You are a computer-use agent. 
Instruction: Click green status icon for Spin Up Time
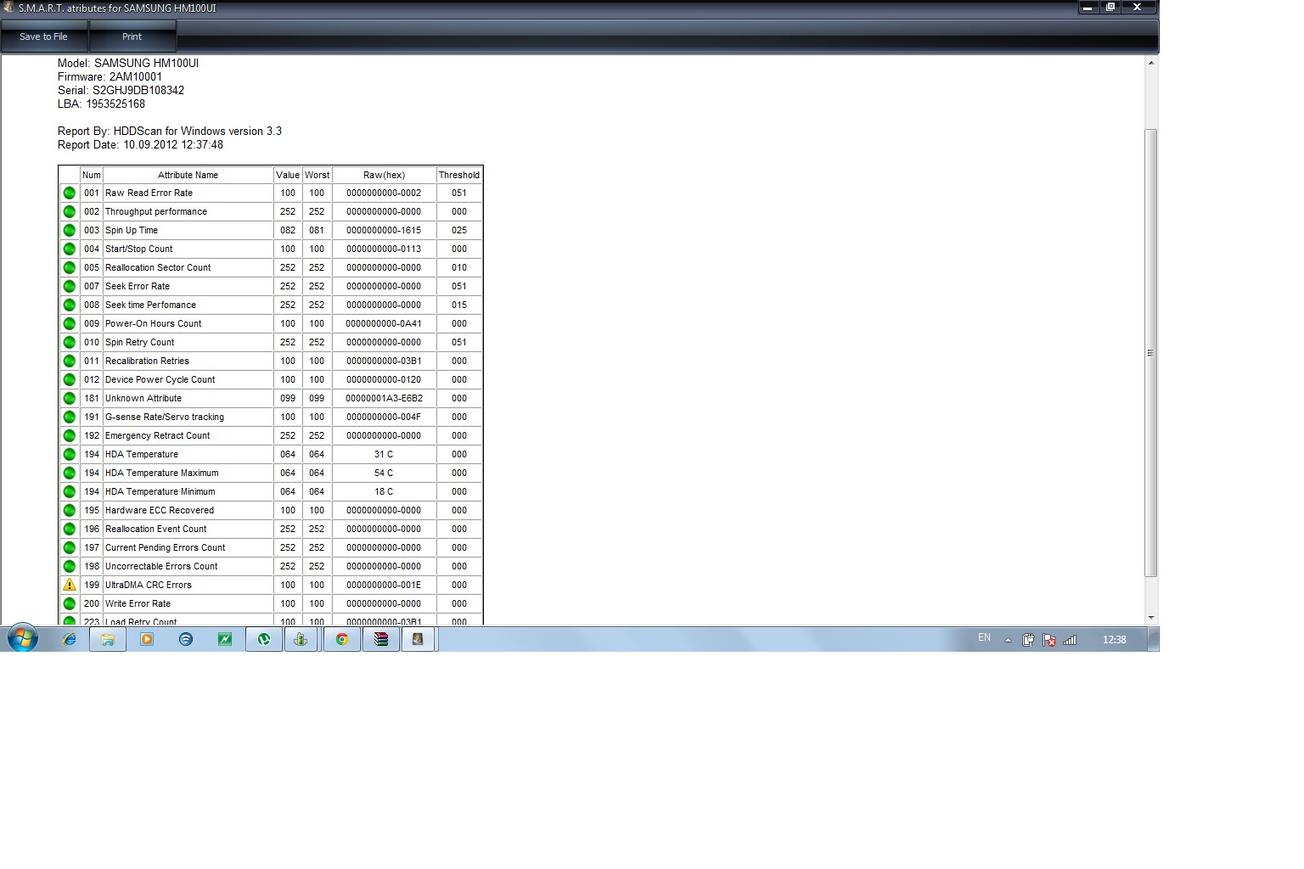tap(69, 230)
